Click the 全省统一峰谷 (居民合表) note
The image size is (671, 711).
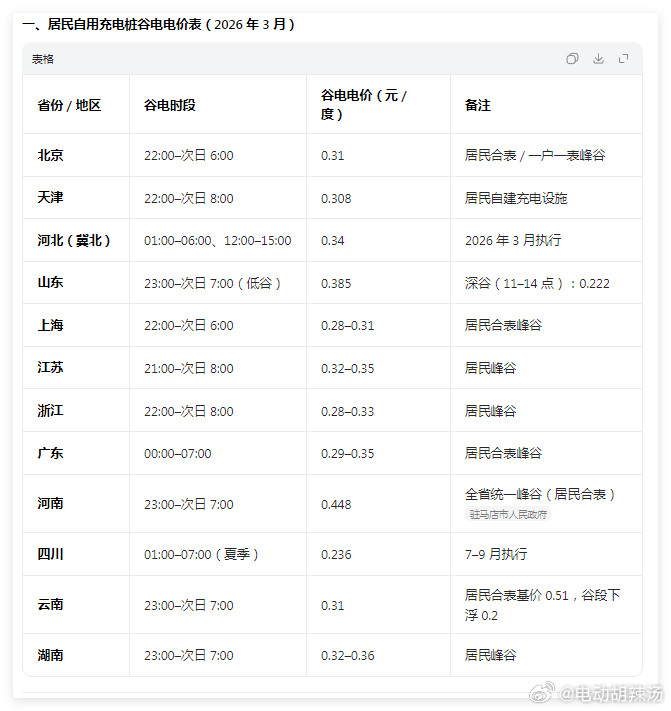[x=540, y=494]
